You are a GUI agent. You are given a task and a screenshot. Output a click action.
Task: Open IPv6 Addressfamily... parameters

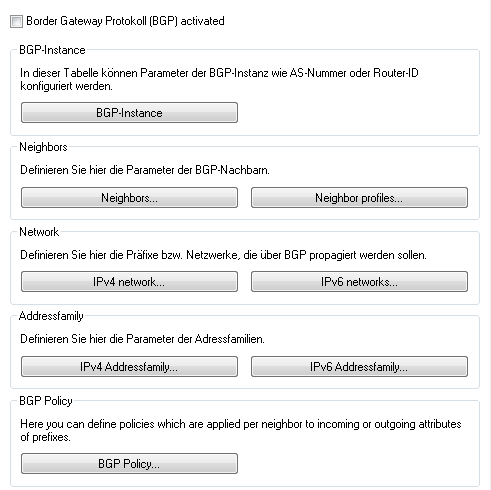pos(359,367)
